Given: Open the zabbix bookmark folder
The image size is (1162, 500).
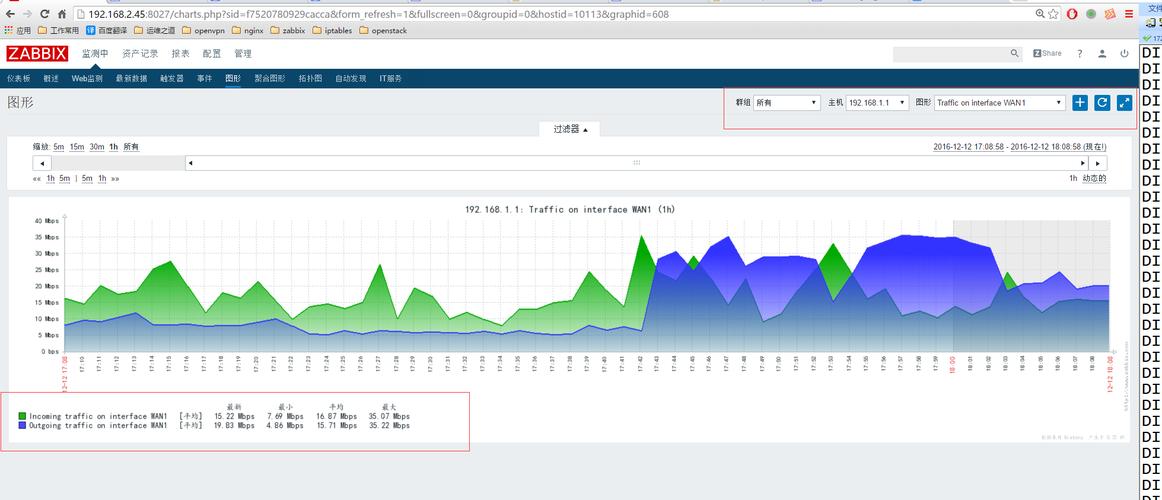Looking at the screenshot, I should pyautogui.click(x=288, y=31).
